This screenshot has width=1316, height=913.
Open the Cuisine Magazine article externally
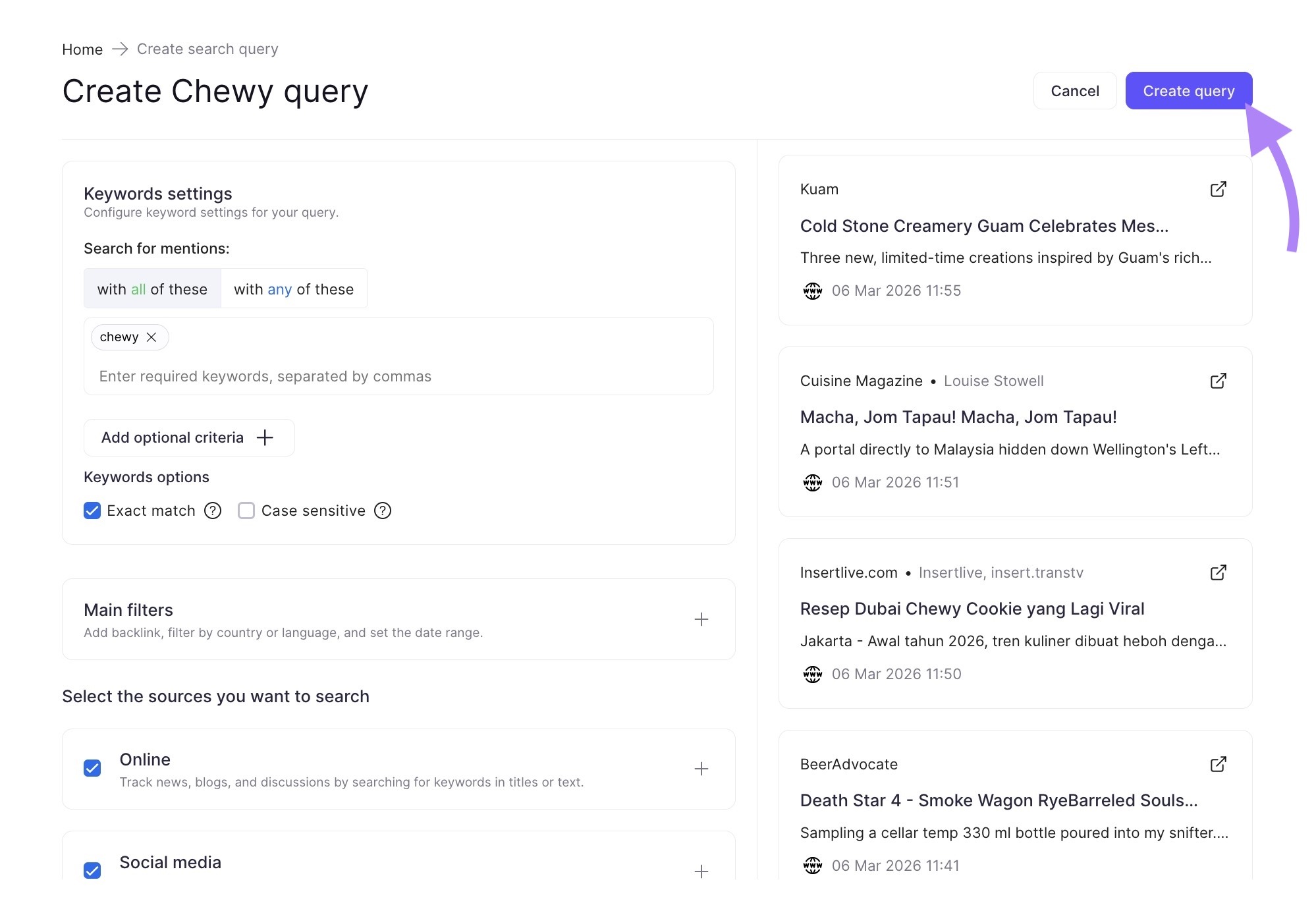pos(1219,381)
